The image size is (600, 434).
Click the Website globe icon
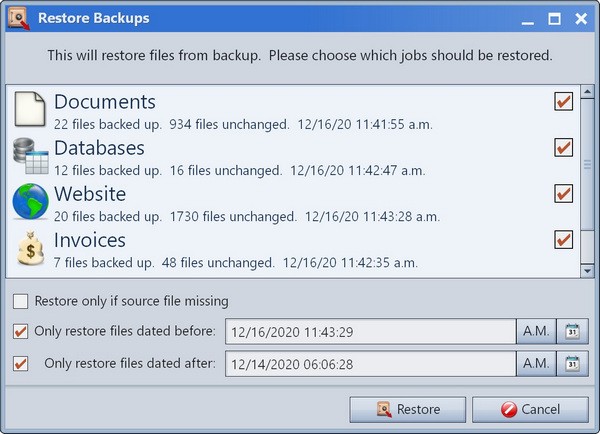coord(31,201)
